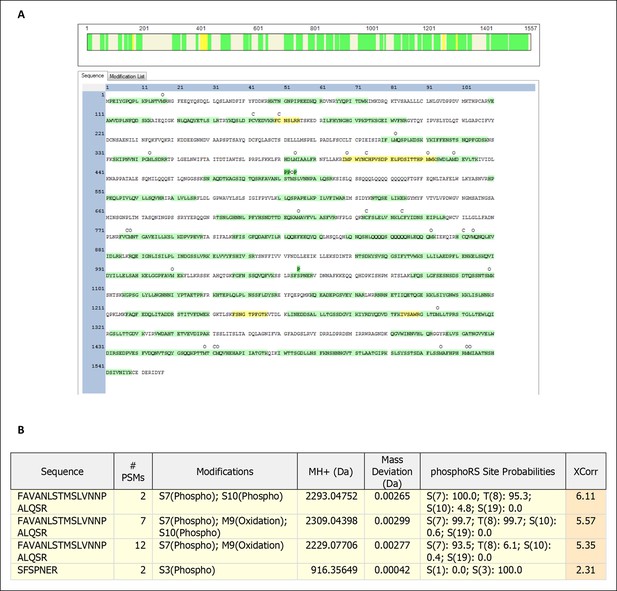Click the phosphoRS Site Probabilities header
The height and width of the screenshot is (591, 617).
[493, 471]
